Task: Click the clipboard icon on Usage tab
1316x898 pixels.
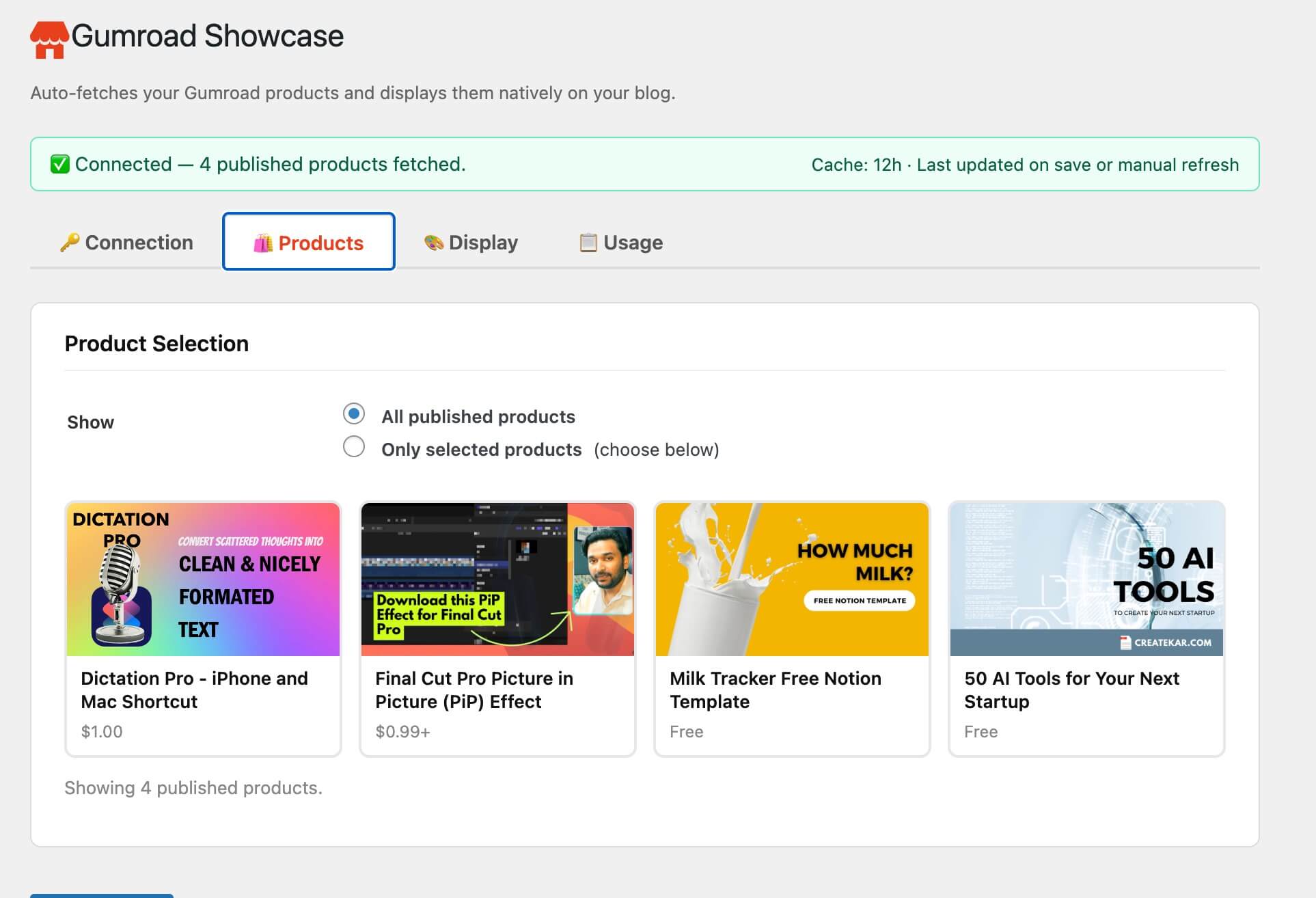Action: point(588,243)
